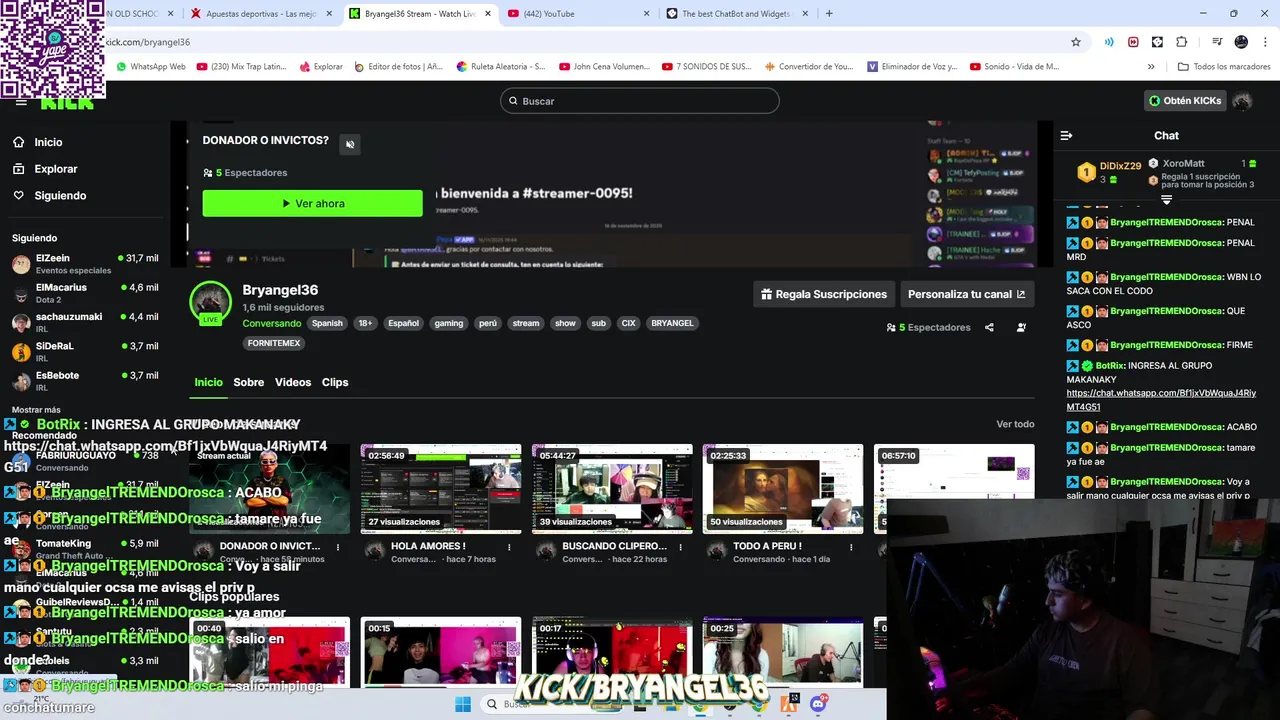Click the BotRix username in chat
The width and height of the screenshot is (1280, 720).
[x=1109, y=366]
